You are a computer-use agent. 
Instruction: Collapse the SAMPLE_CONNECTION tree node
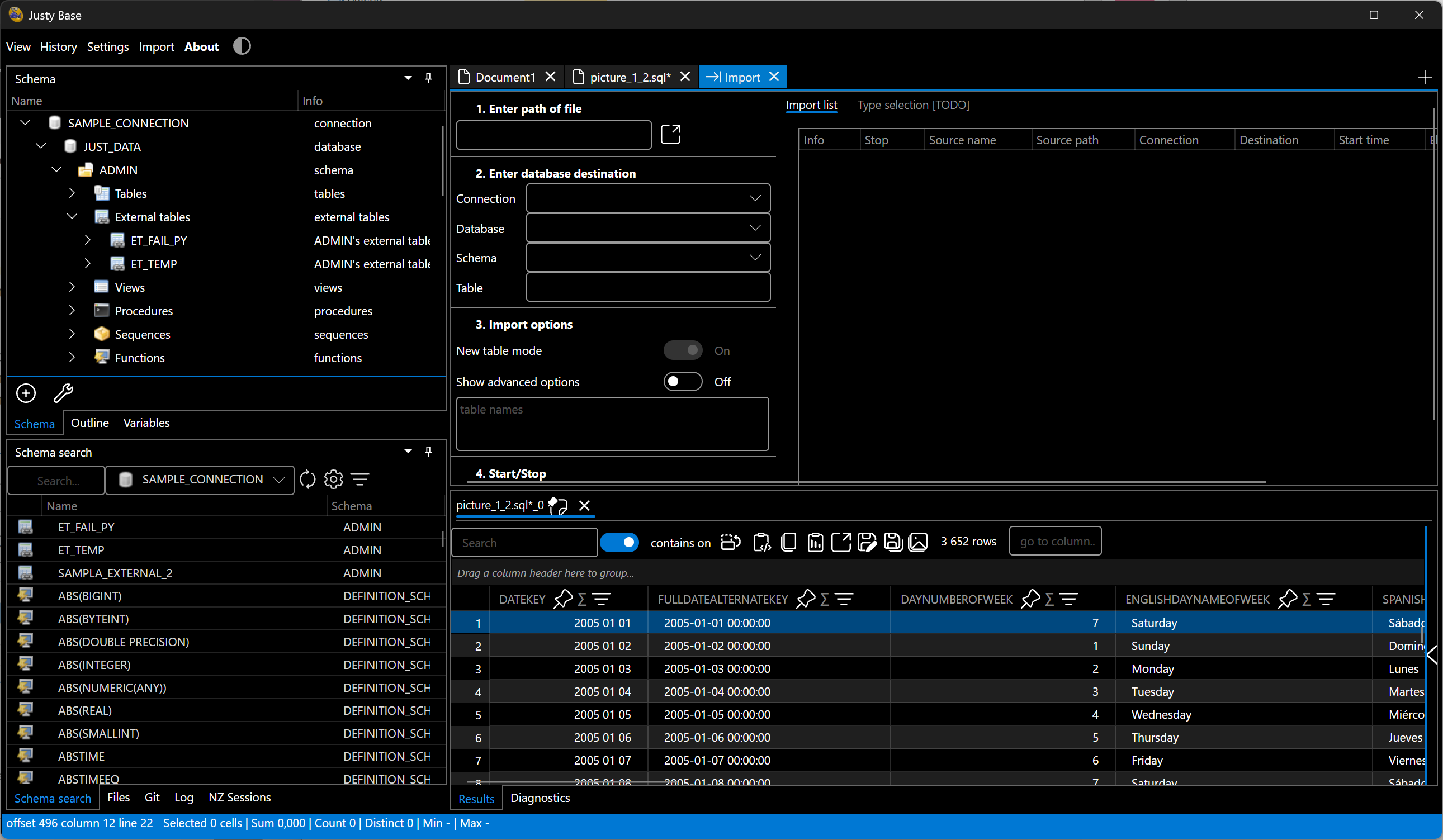coord(25,122)
